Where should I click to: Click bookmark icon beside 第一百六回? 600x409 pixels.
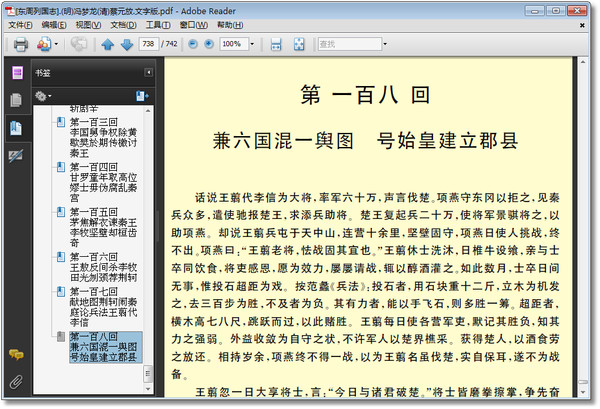click(x=60, y=257)
